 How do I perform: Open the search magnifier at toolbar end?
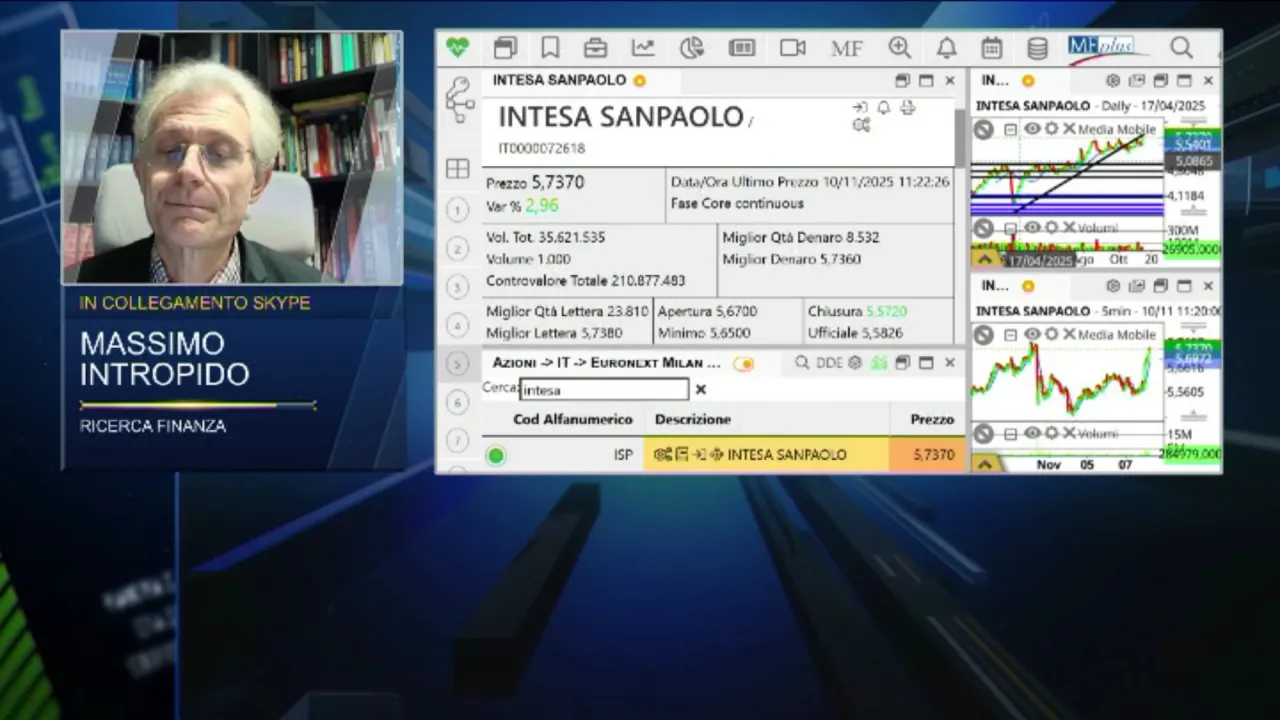[x=1181, y=47]
